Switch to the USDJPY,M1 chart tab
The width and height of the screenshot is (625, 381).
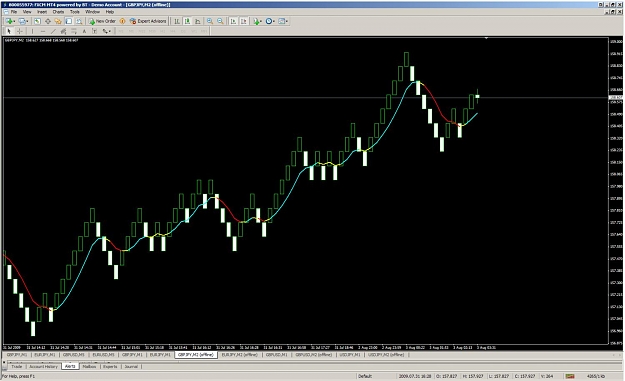(x=350, y=354)
